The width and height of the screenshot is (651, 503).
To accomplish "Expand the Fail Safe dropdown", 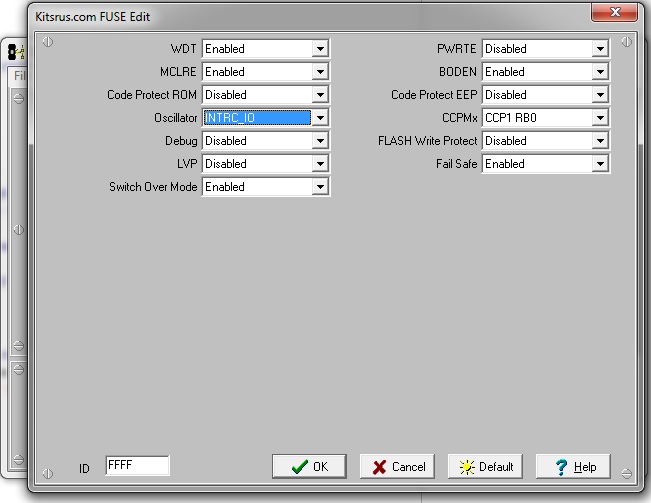I will coord(600,164).
